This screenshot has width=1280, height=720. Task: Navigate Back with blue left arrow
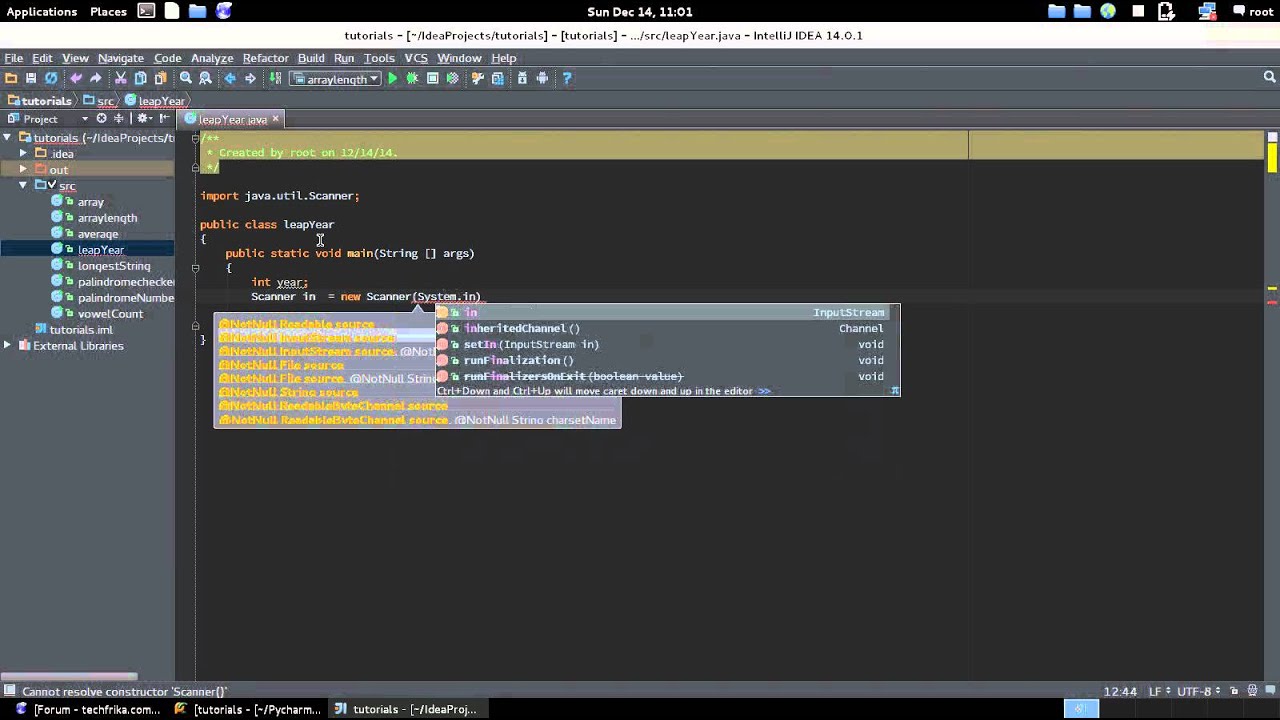(x=230, y=78)
